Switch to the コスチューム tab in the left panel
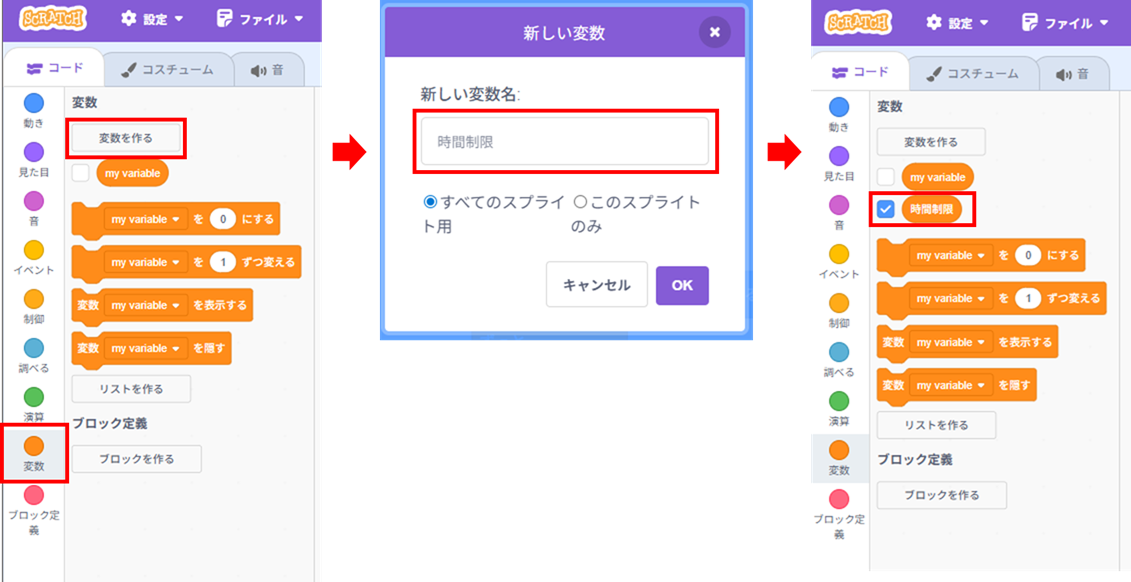 tap(167, 69)
